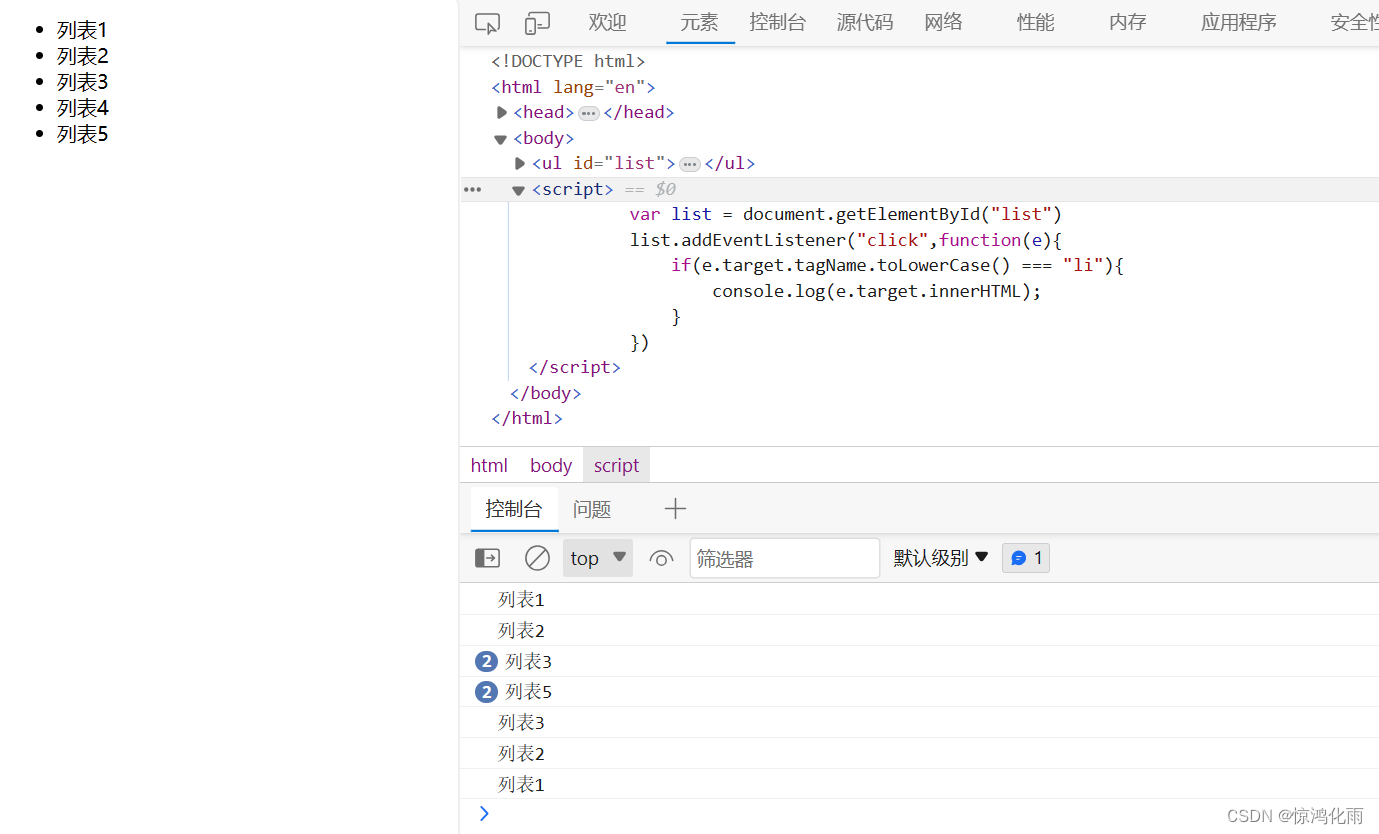Click the addEventListener code line
The width and height of the screenshot is (1379, 834).
[845, 240]
